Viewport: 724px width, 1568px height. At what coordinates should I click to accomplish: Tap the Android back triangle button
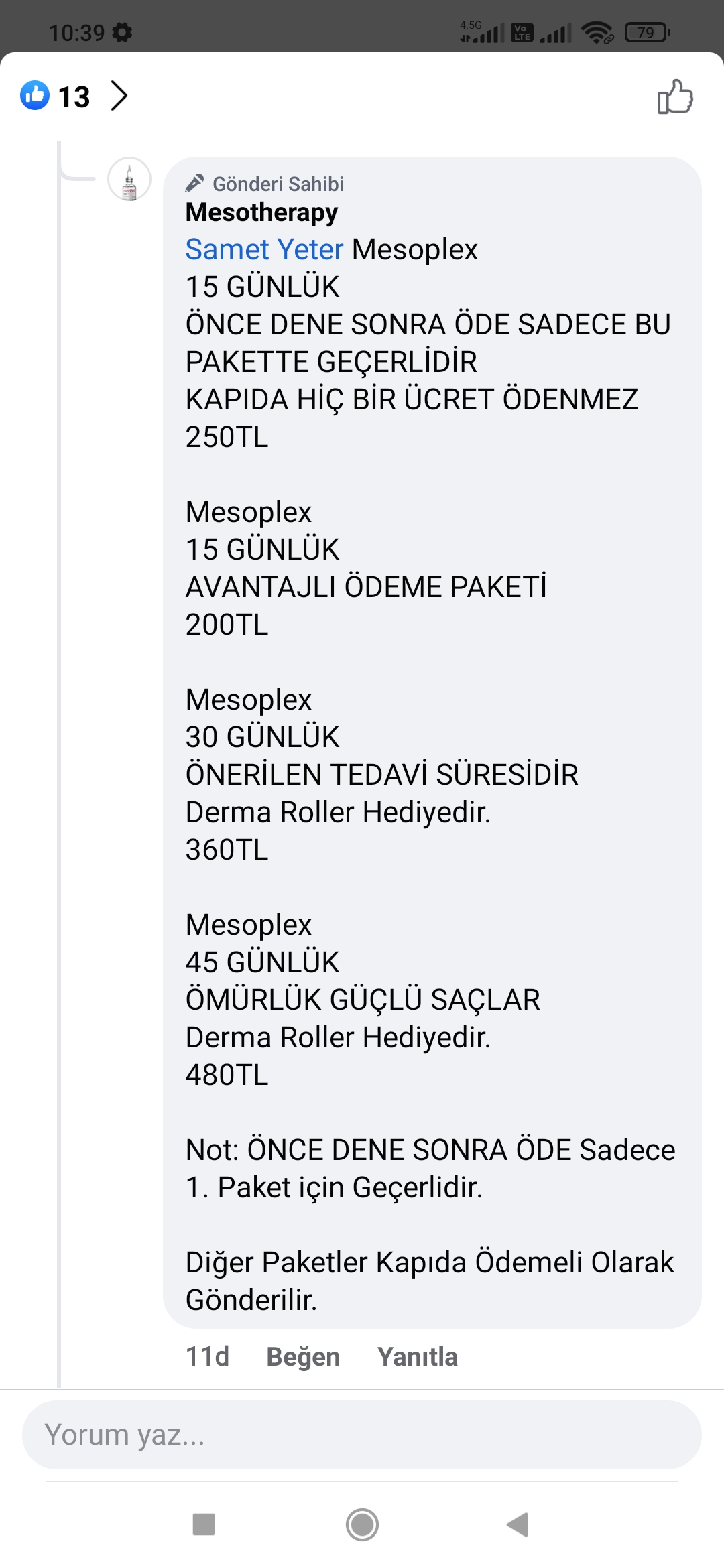(x=518, y=1524)
